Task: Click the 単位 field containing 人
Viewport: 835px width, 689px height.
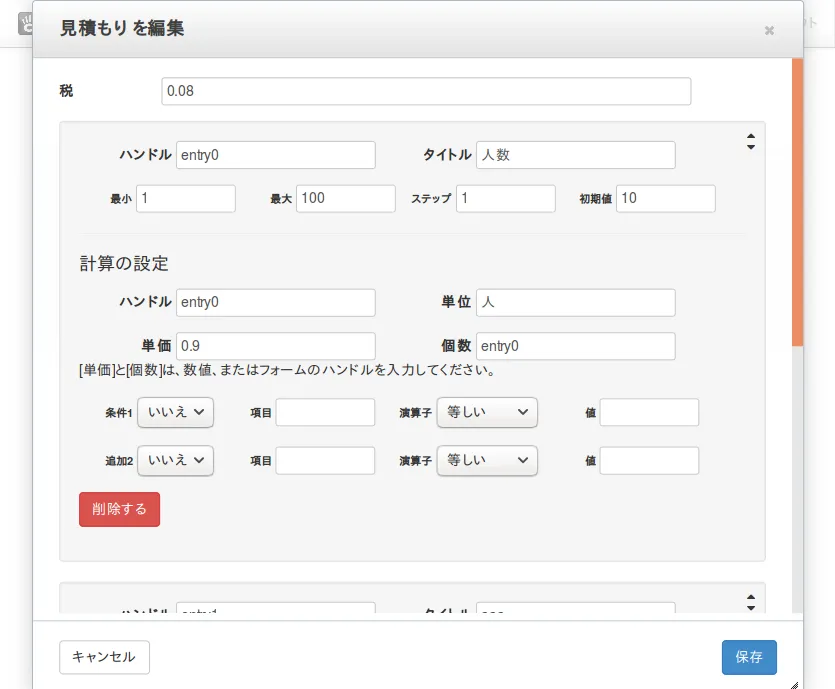Action: pyautogui.click(x=575, y=302)
